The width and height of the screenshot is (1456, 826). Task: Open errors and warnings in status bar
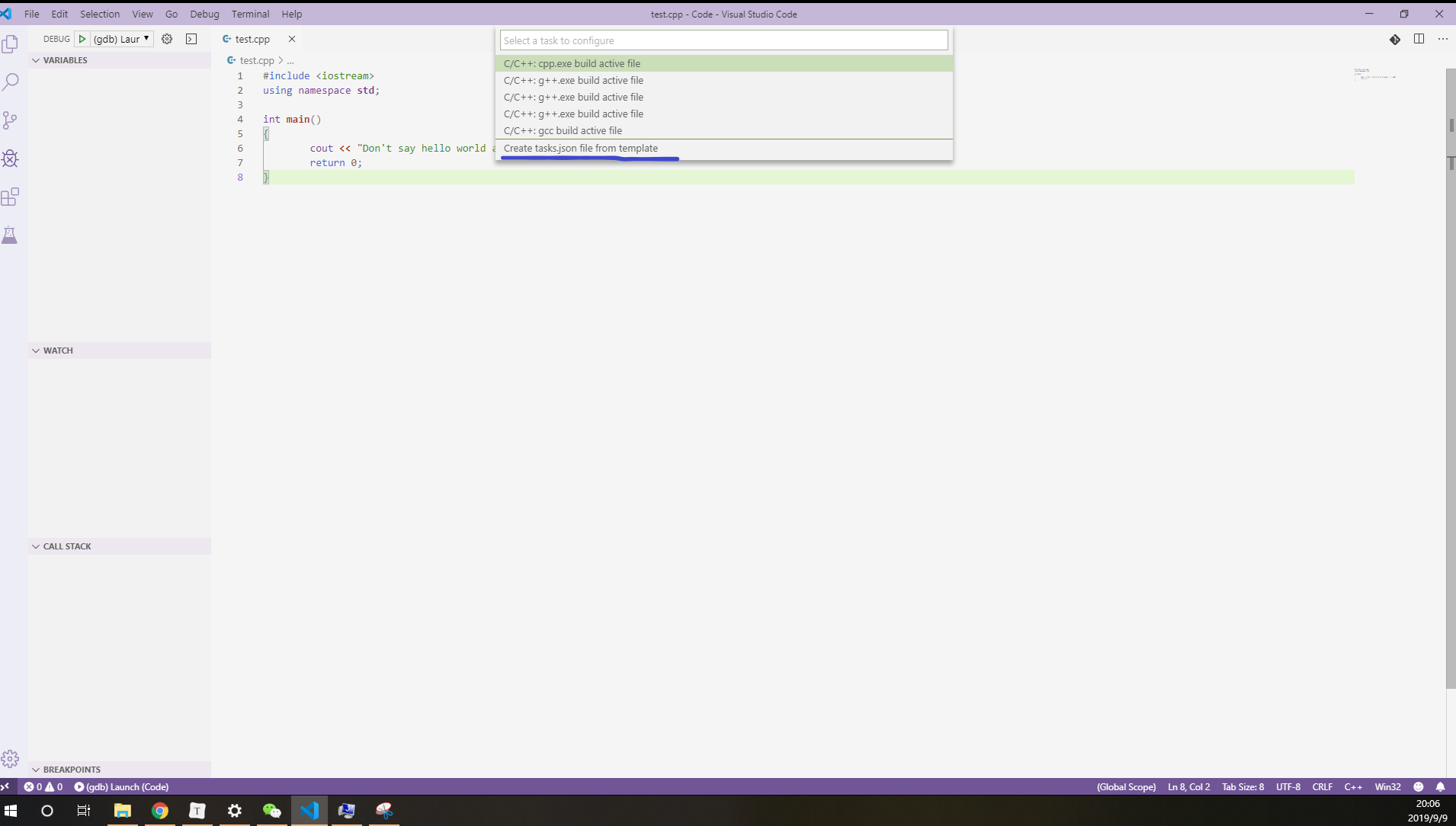coord(43,786)
